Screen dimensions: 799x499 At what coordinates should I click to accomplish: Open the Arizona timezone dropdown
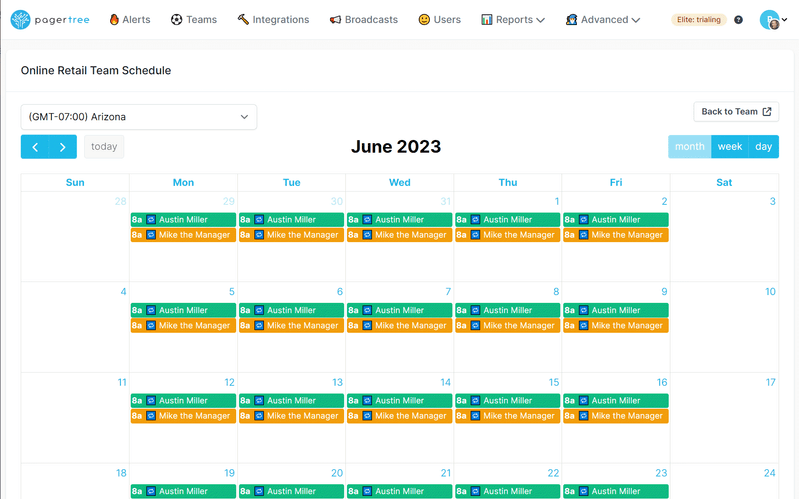pyautogui.click(x=139, y=117)
